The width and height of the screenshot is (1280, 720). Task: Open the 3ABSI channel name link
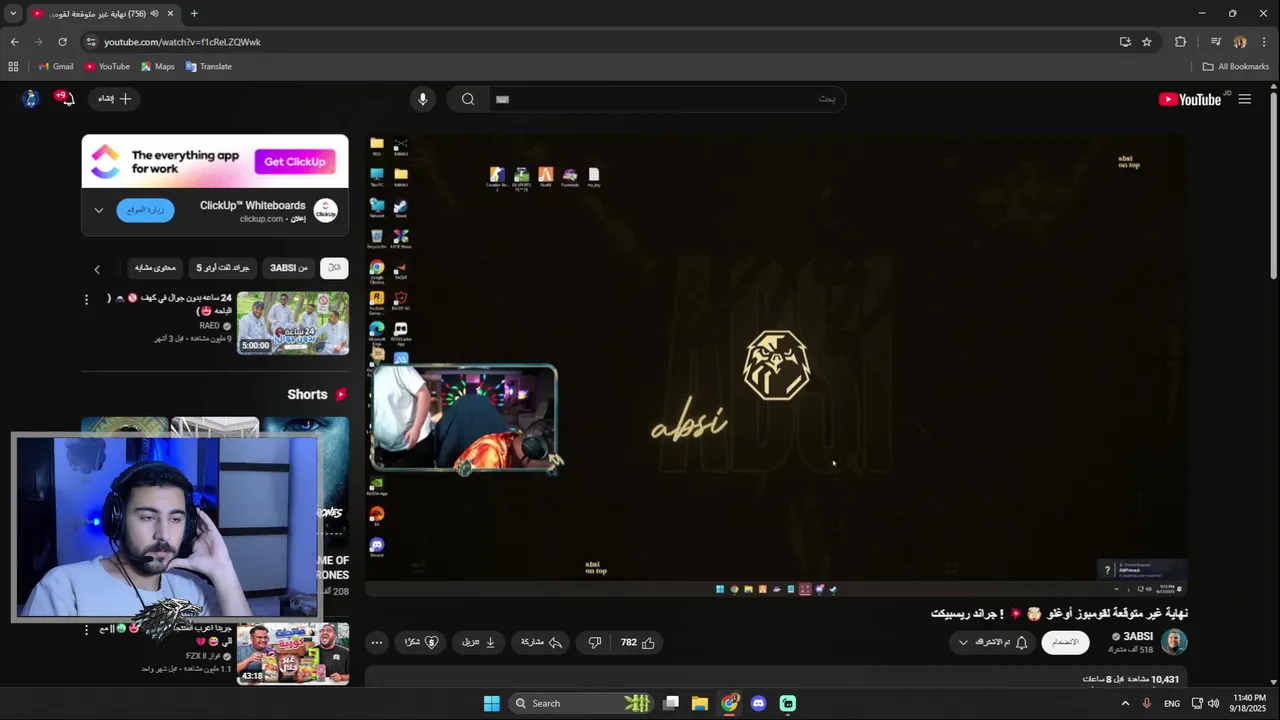1137,636
